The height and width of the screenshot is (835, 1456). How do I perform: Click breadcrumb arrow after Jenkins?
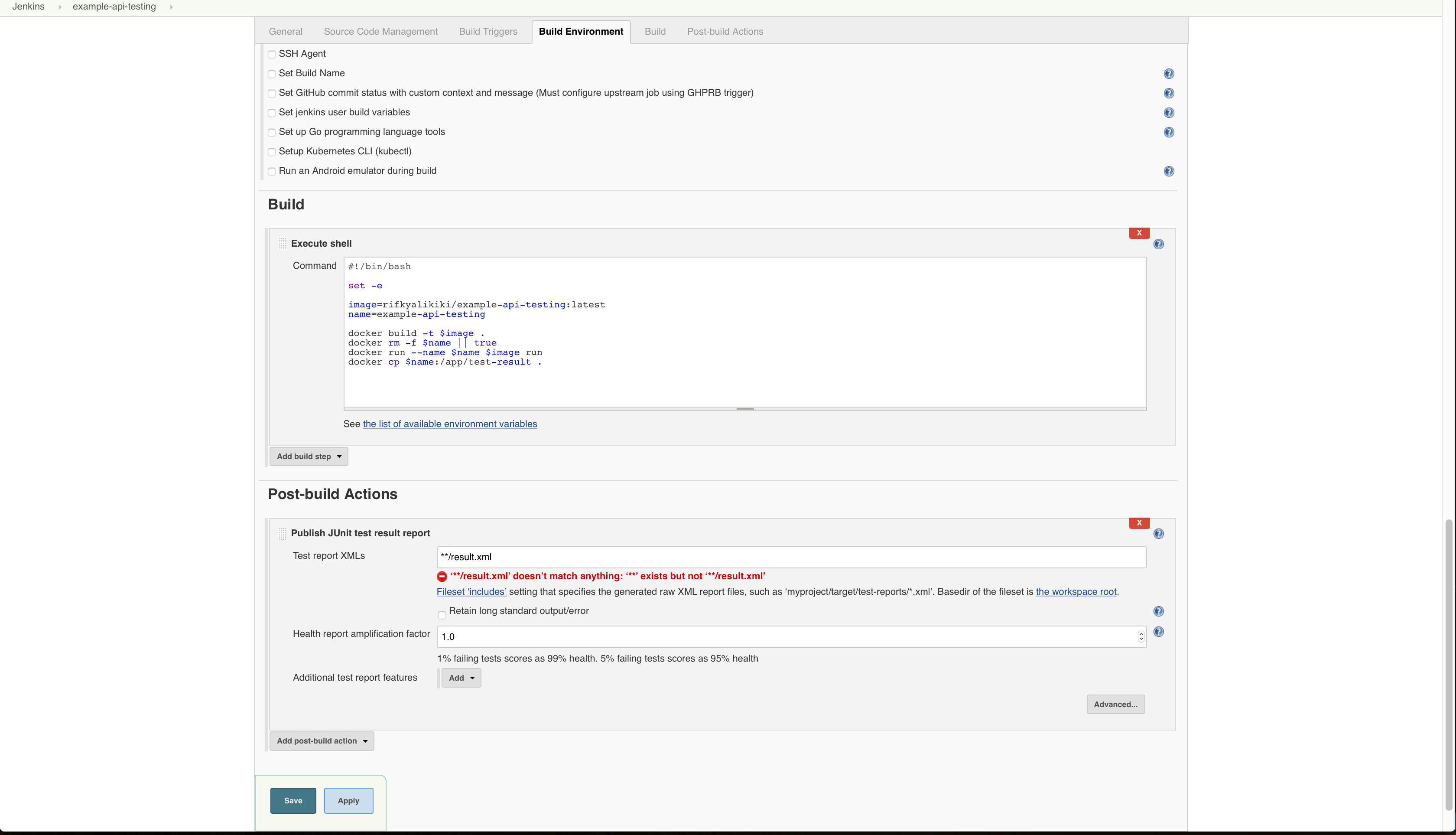[60, 7]
